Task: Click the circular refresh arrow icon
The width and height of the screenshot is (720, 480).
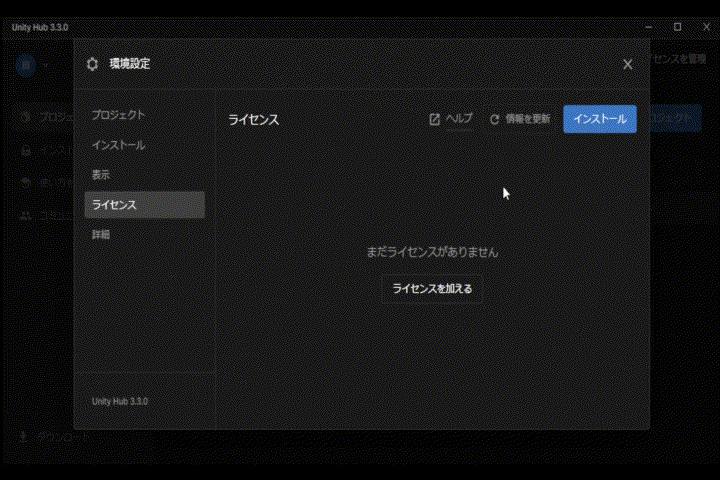Action: [495, 120]
